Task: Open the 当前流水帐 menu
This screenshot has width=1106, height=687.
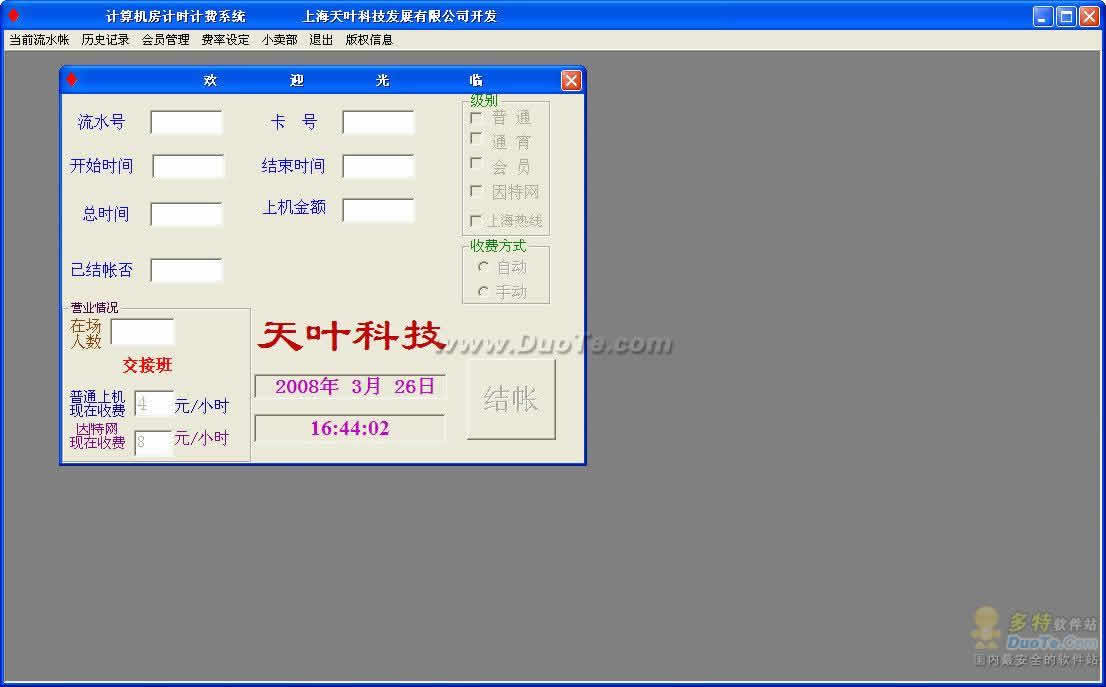Action: (x=39, y=40)
